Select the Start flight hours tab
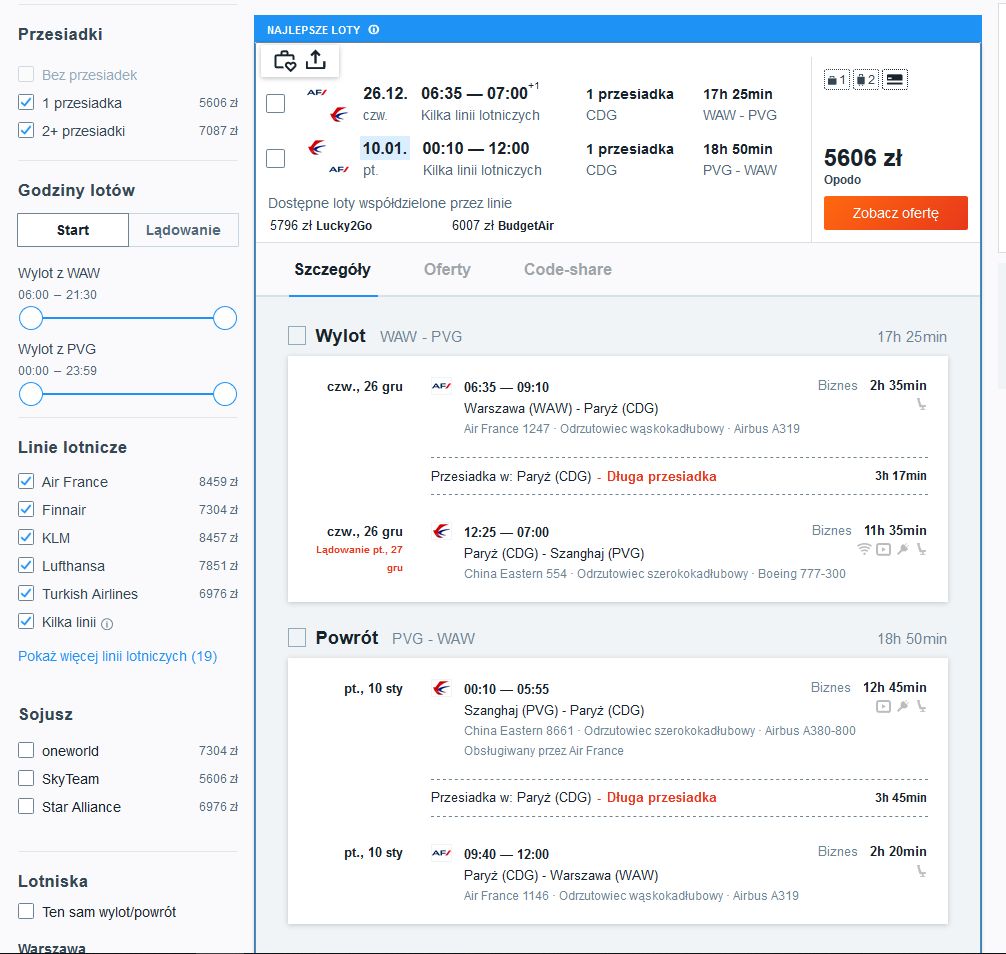Viewport: 1006px width, 954px height. point(73,230)
